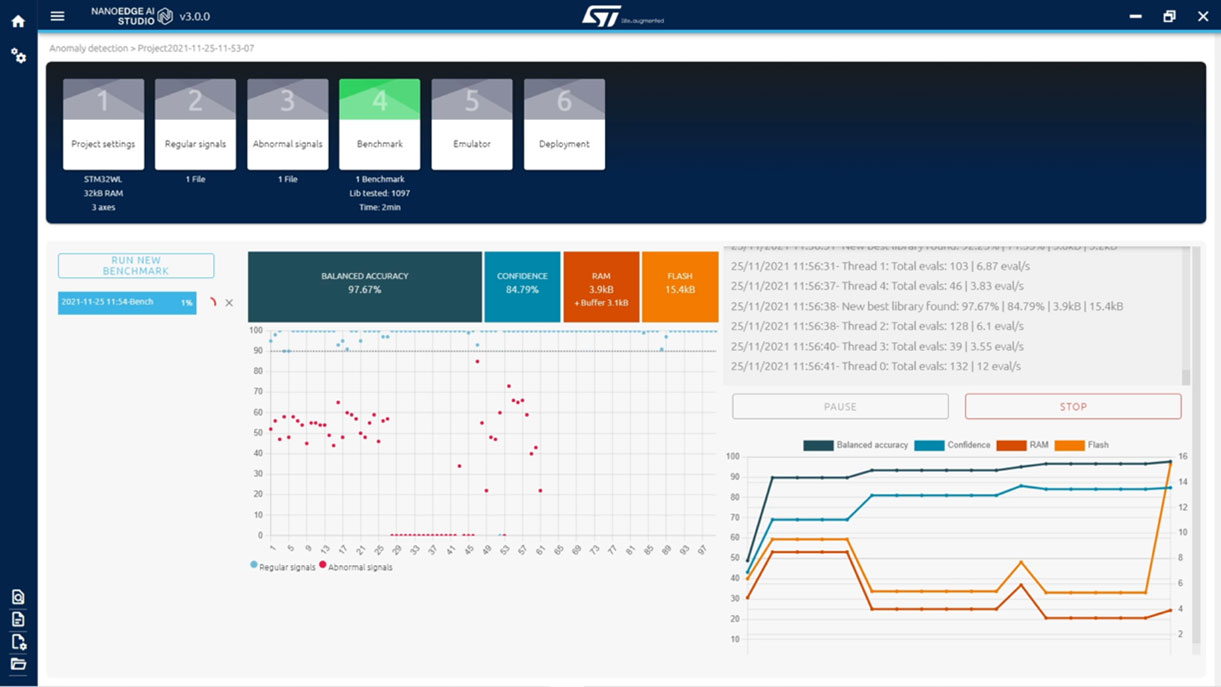Click RUN NEW BENCHMARK
This screenshot has width=1221, height=687.
(136, 265)
